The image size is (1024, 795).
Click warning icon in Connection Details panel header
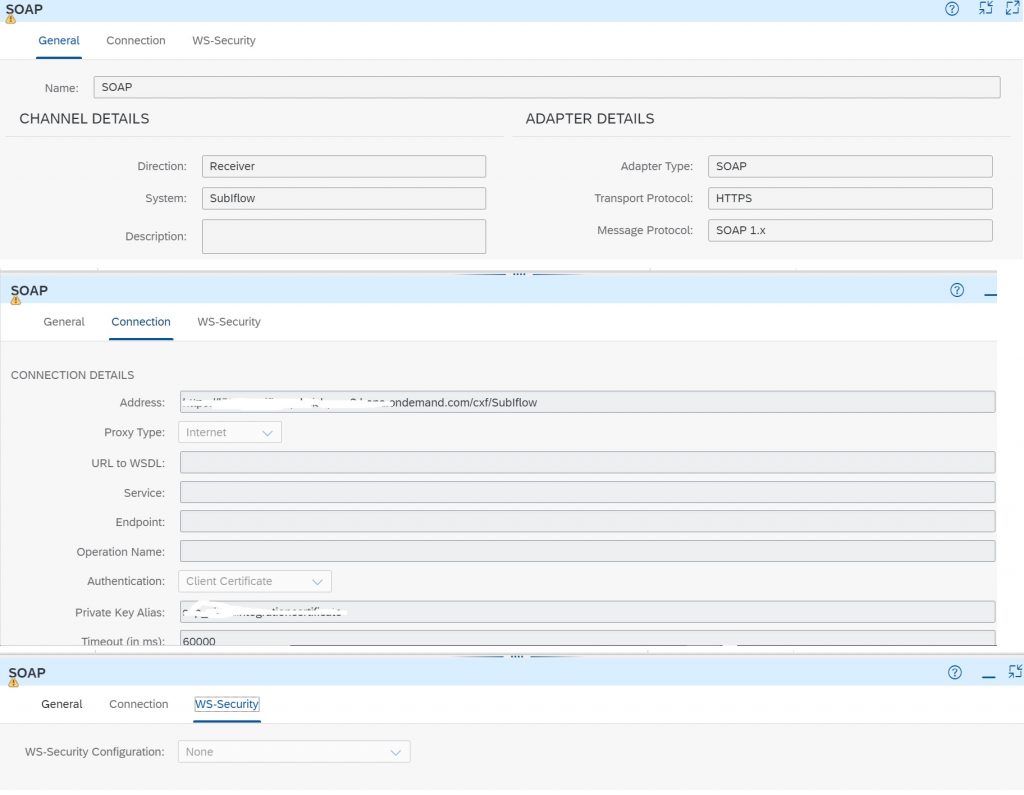point(16,300)
